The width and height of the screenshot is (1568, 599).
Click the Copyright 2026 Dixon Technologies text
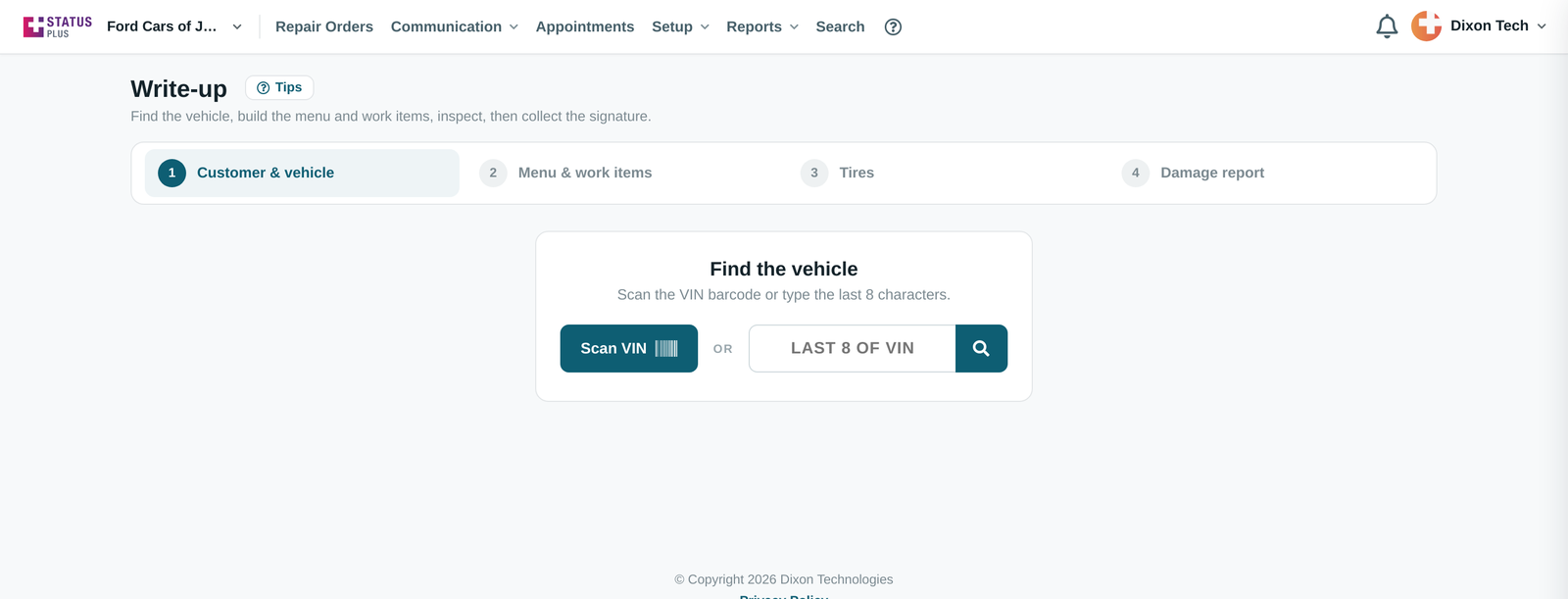coord(784,579)
